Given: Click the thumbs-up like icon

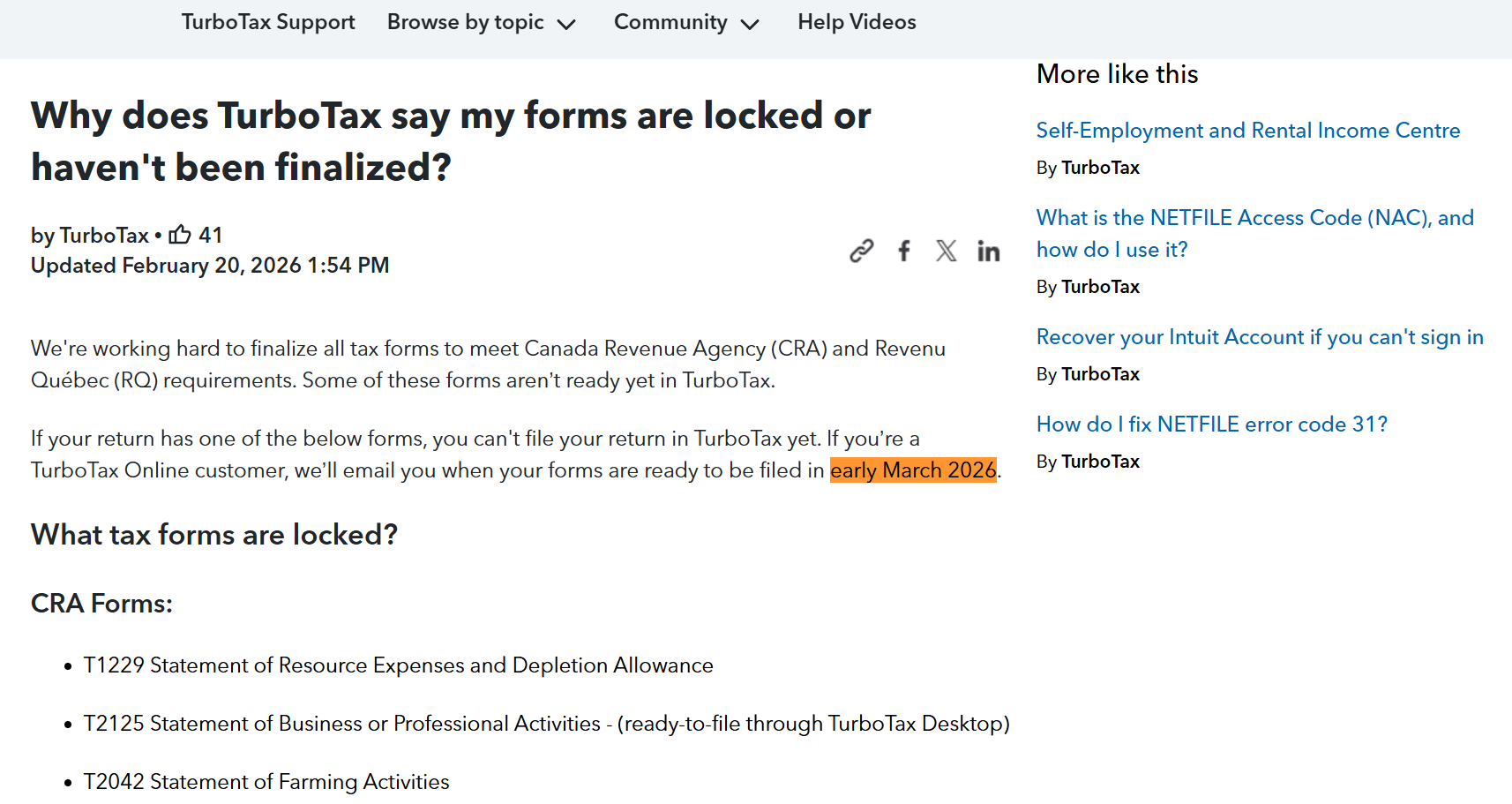Looking at the screenshot, I should (x=180, y=235).
